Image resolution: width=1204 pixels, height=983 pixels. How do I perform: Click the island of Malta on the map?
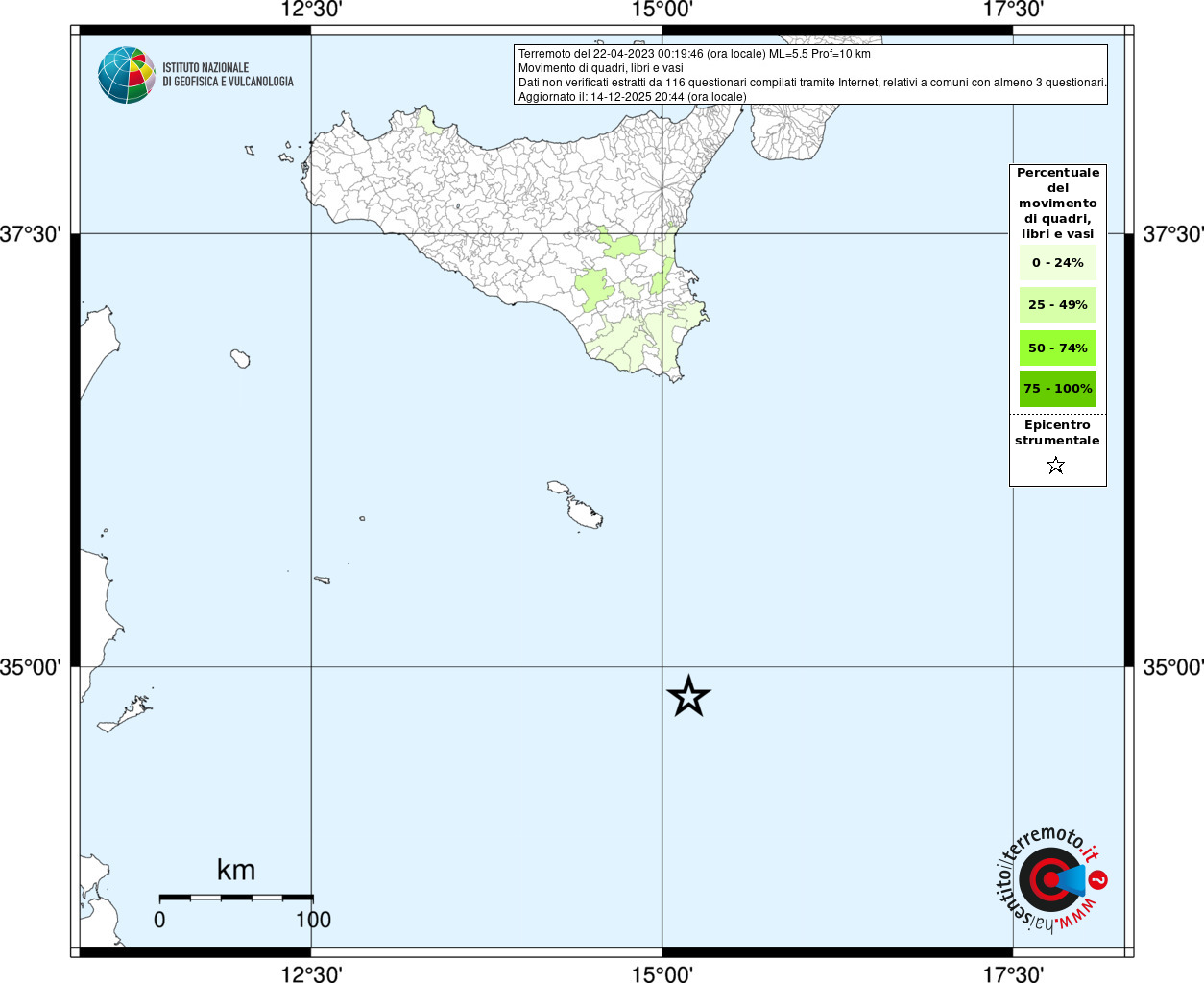tap(585, 514)
